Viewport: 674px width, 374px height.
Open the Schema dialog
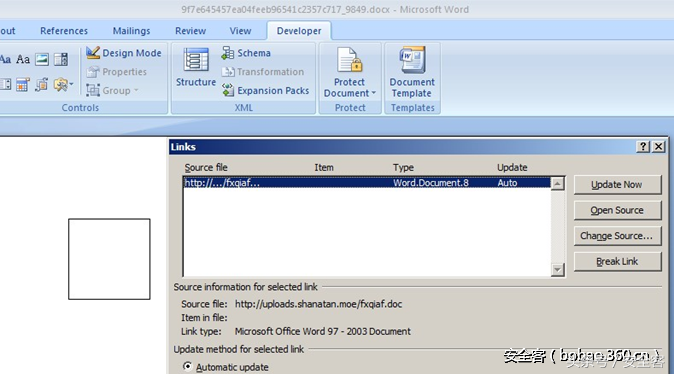click(x=246, y=53)
